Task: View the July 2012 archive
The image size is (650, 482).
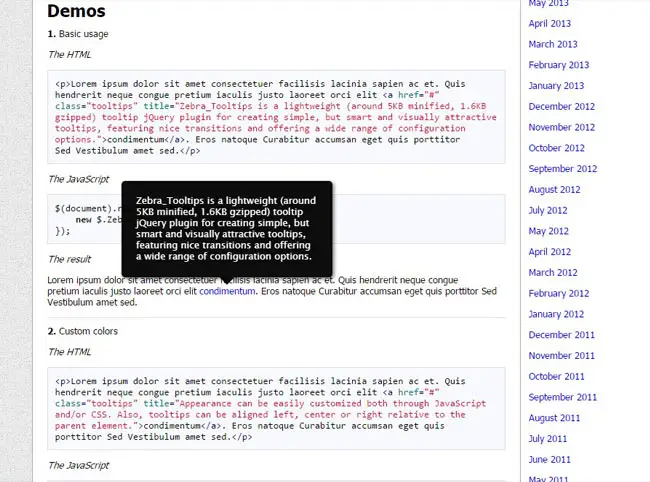Action: coord(548,210)
